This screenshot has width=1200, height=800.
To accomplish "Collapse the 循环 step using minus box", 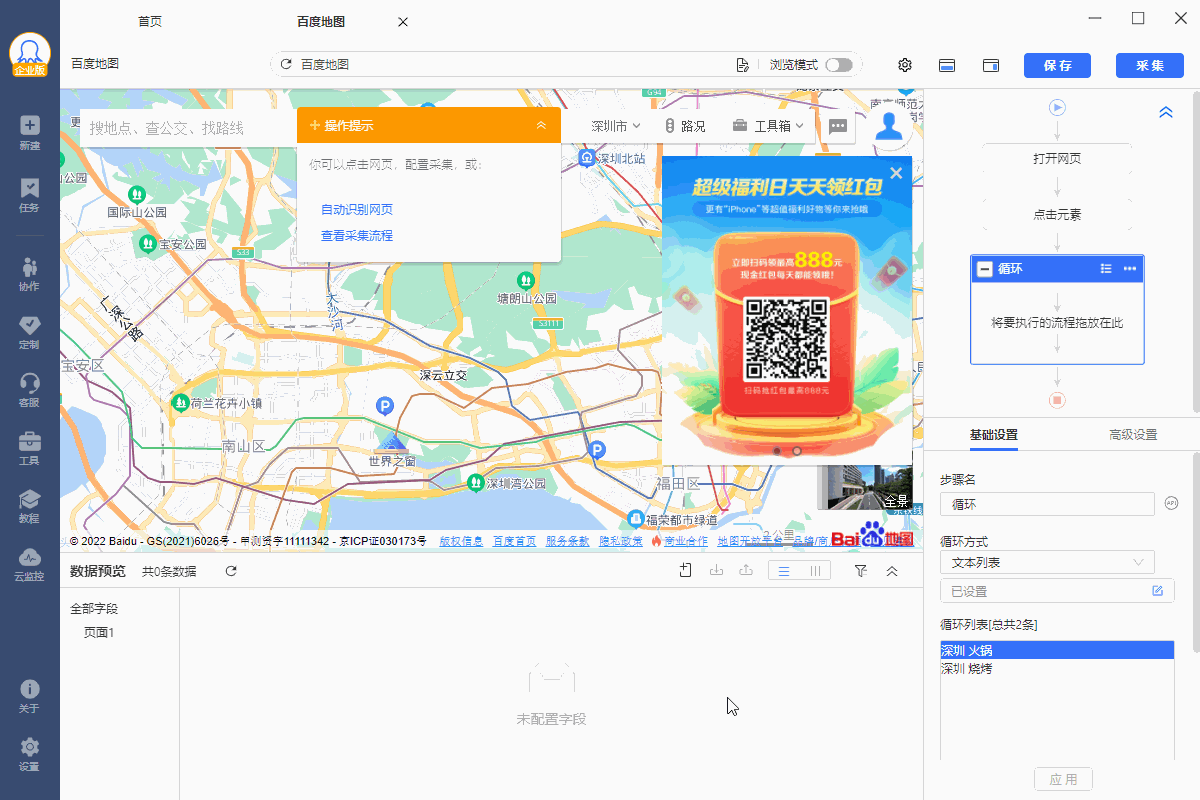I will coord(985,269).
